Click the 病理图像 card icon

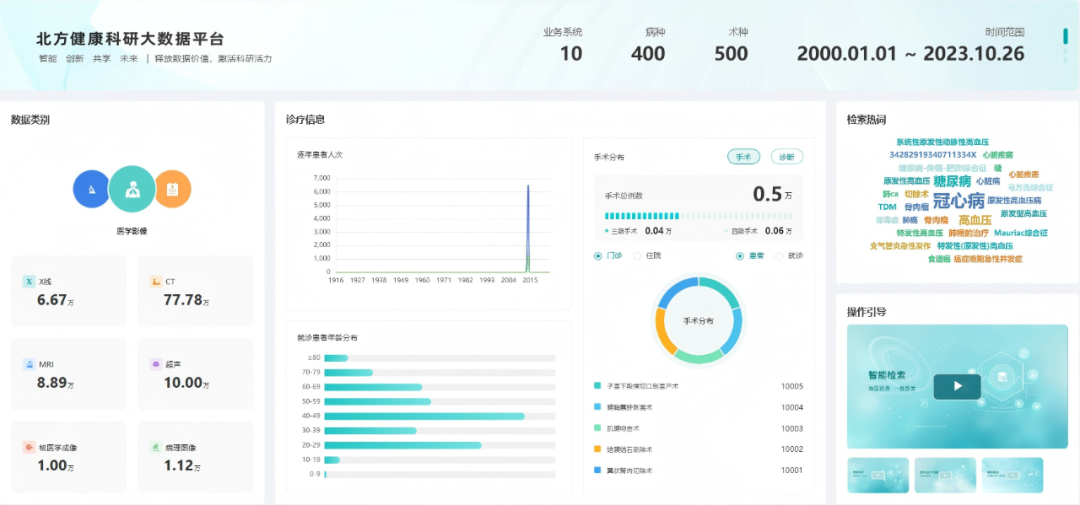[x=155, y=447]
